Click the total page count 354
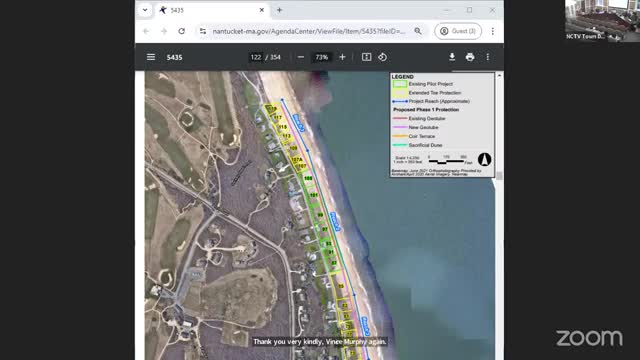 click(276, 57)
